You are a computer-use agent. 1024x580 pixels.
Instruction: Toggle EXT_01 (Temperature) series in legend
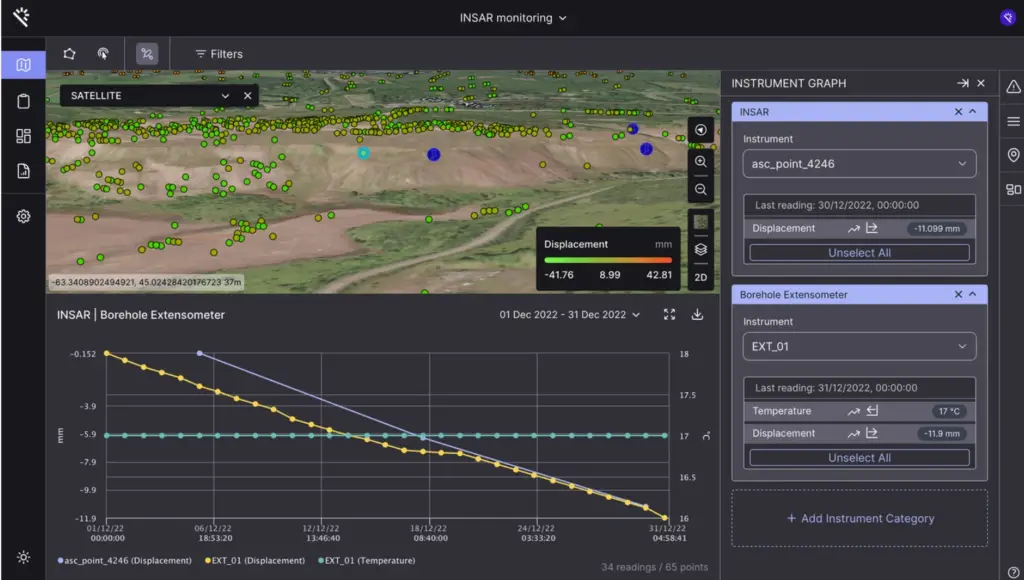pos(368,561)
